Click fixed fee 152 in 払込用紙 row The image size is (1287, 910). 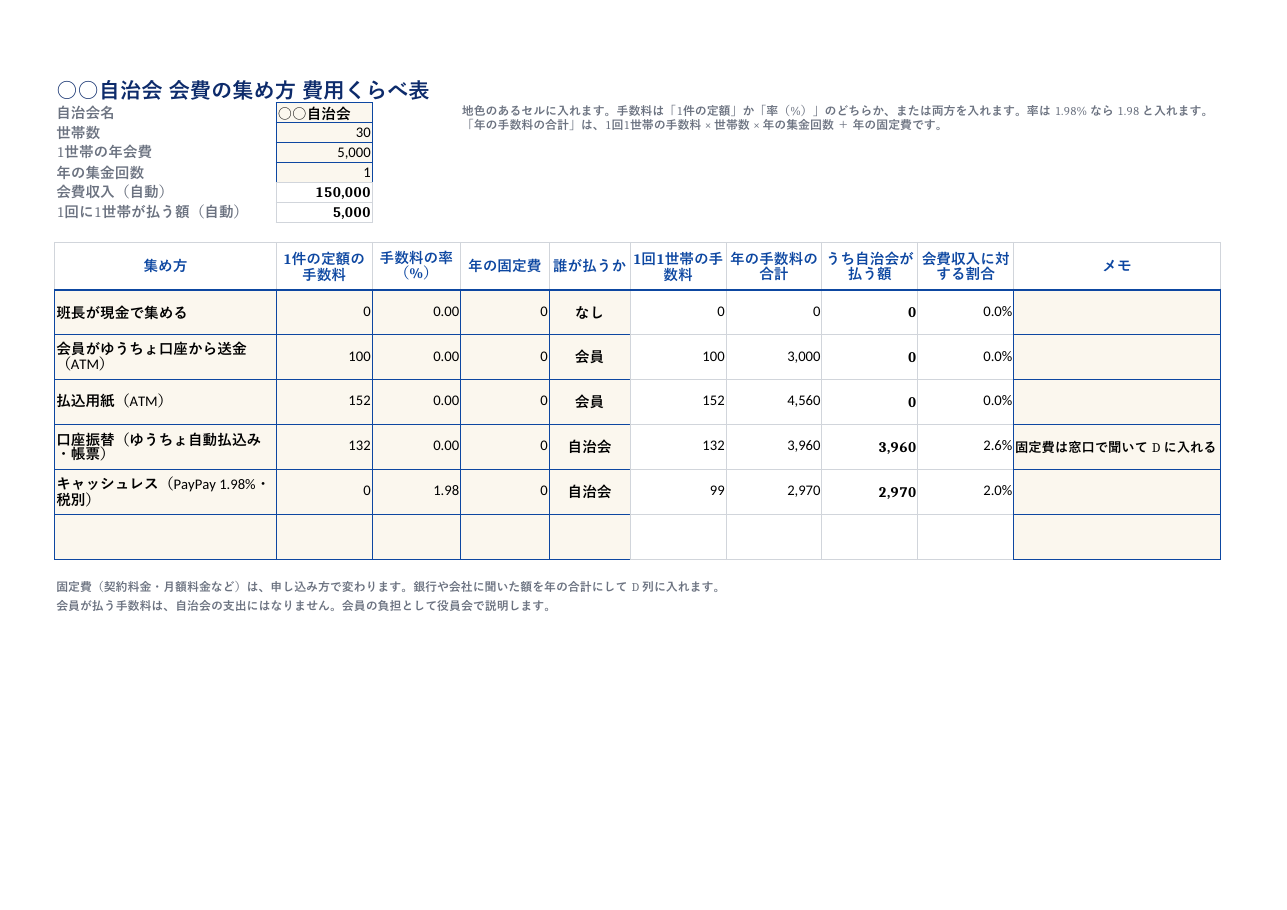pos(324,402)
